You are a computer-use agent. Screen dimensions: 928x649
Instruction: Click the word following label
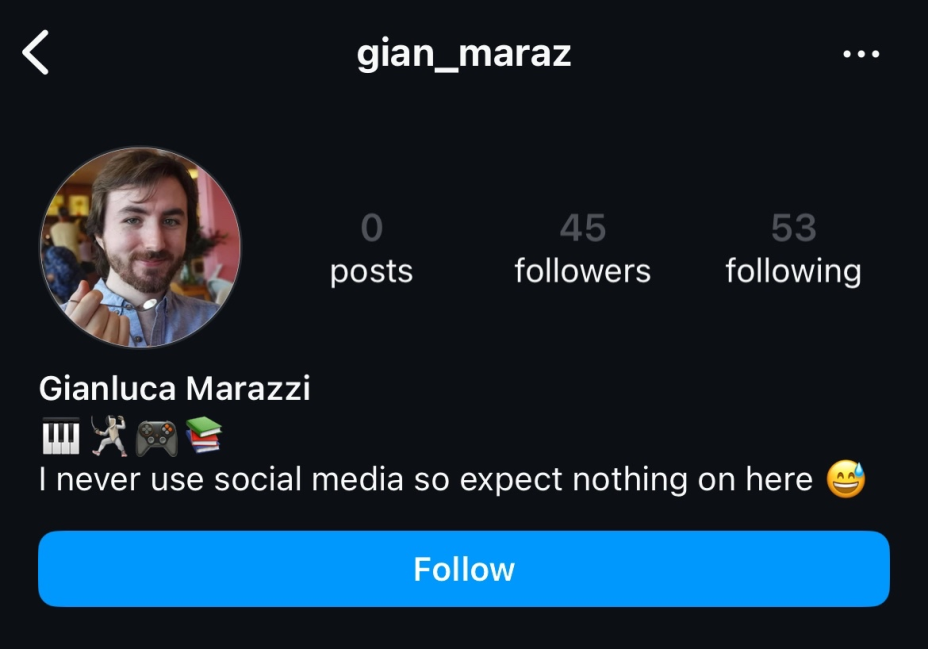click(794, 272)
